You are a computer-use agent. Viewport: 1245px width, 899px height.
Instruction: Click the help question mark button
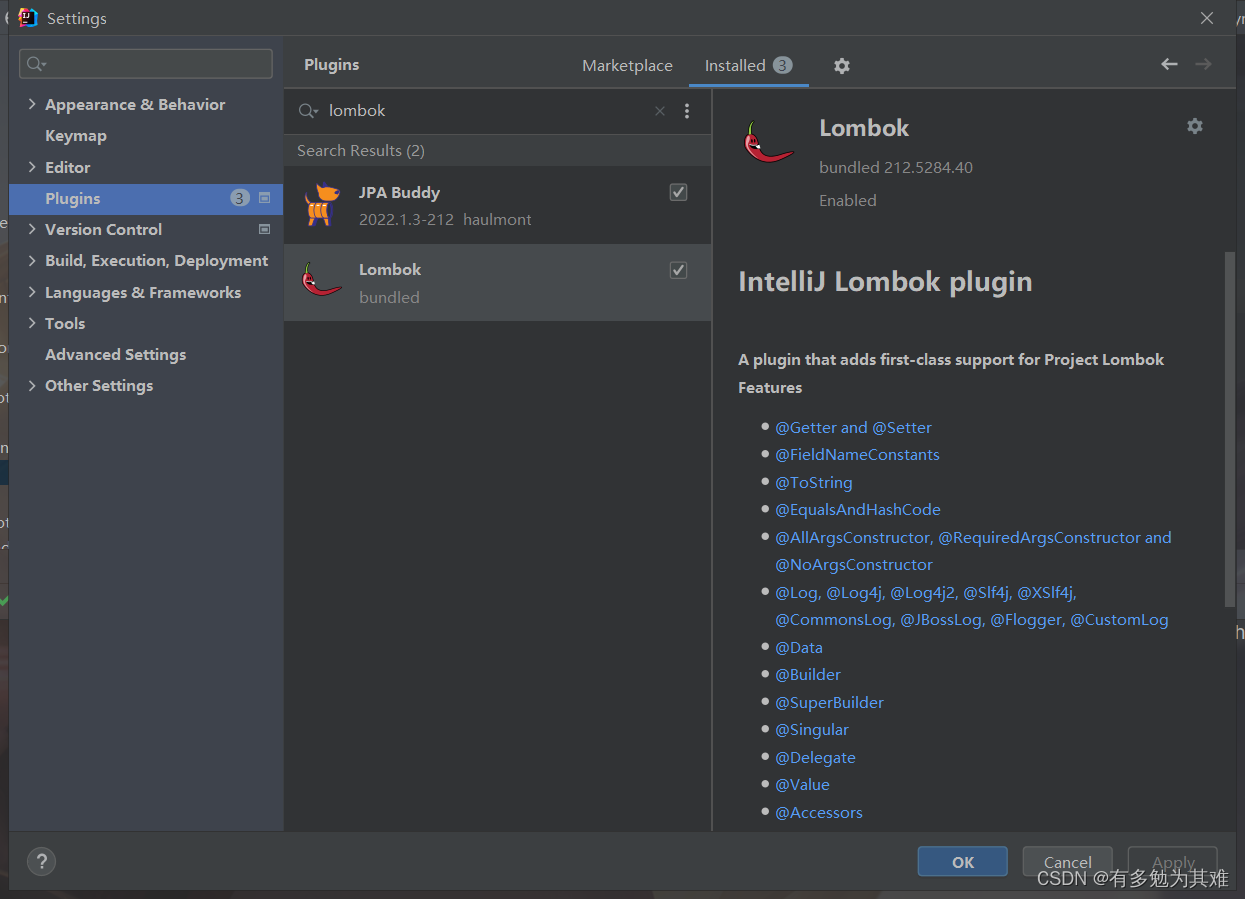(41, 861)
